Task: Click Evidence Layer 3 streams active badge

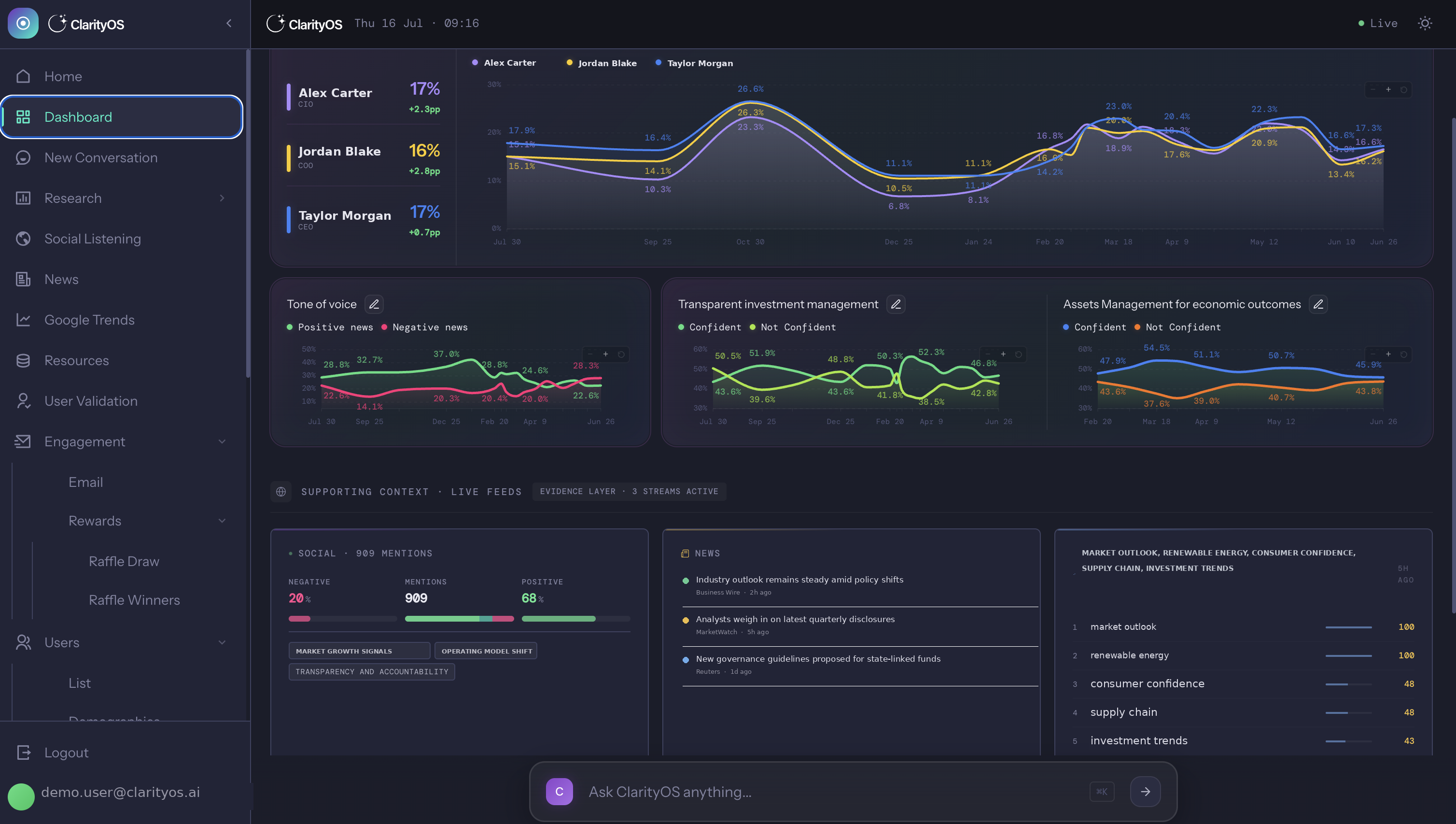Action: click(x=629, y=491)
